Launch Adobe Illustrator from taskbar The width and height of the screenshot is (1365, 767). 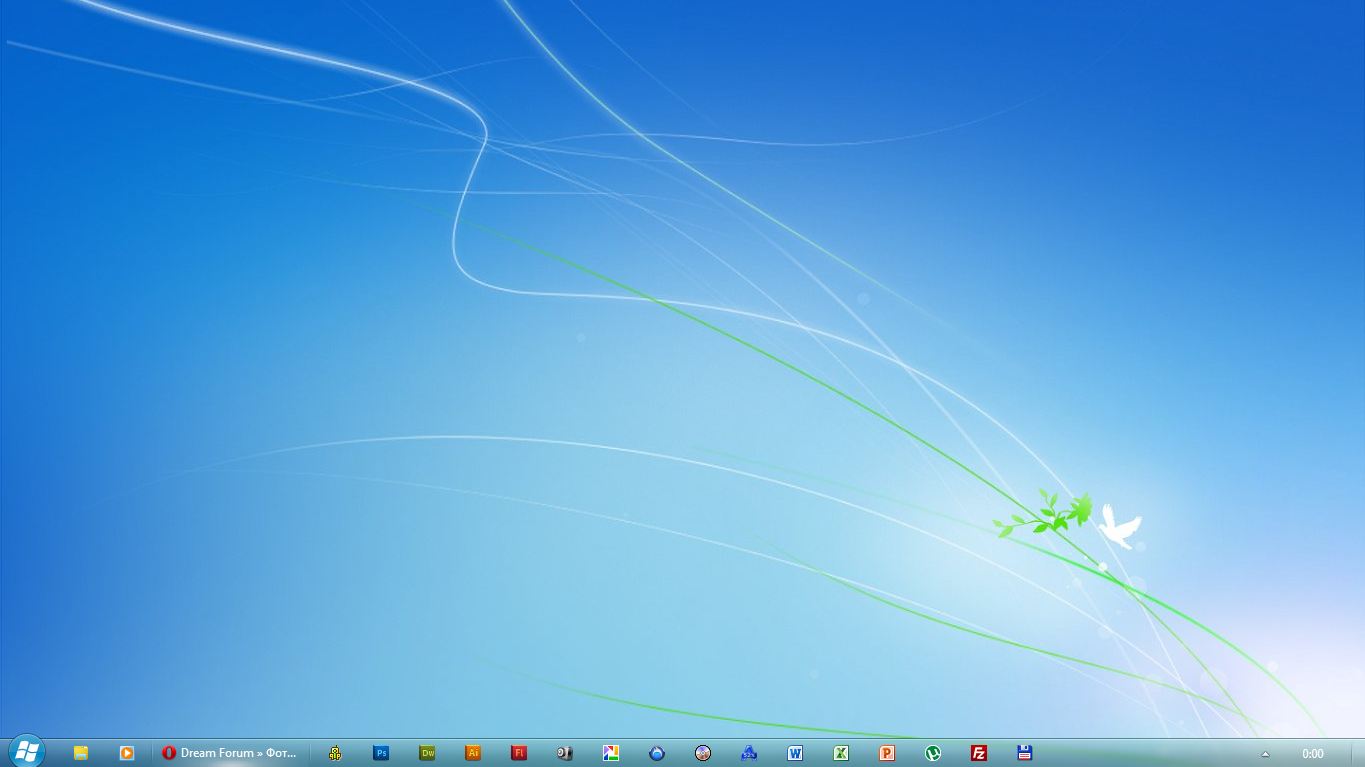coord(473,753)
